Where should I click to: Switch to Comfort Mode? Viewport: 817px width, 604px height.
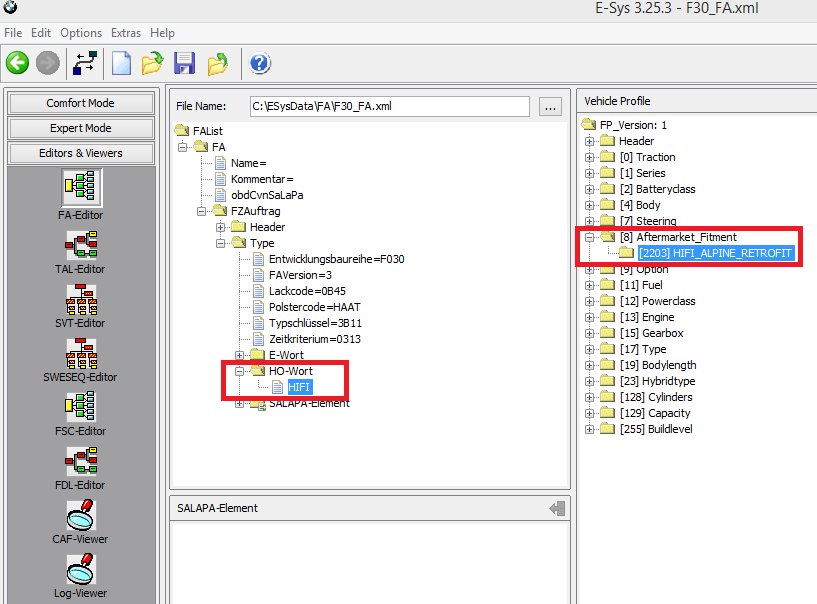click(81, 103)
